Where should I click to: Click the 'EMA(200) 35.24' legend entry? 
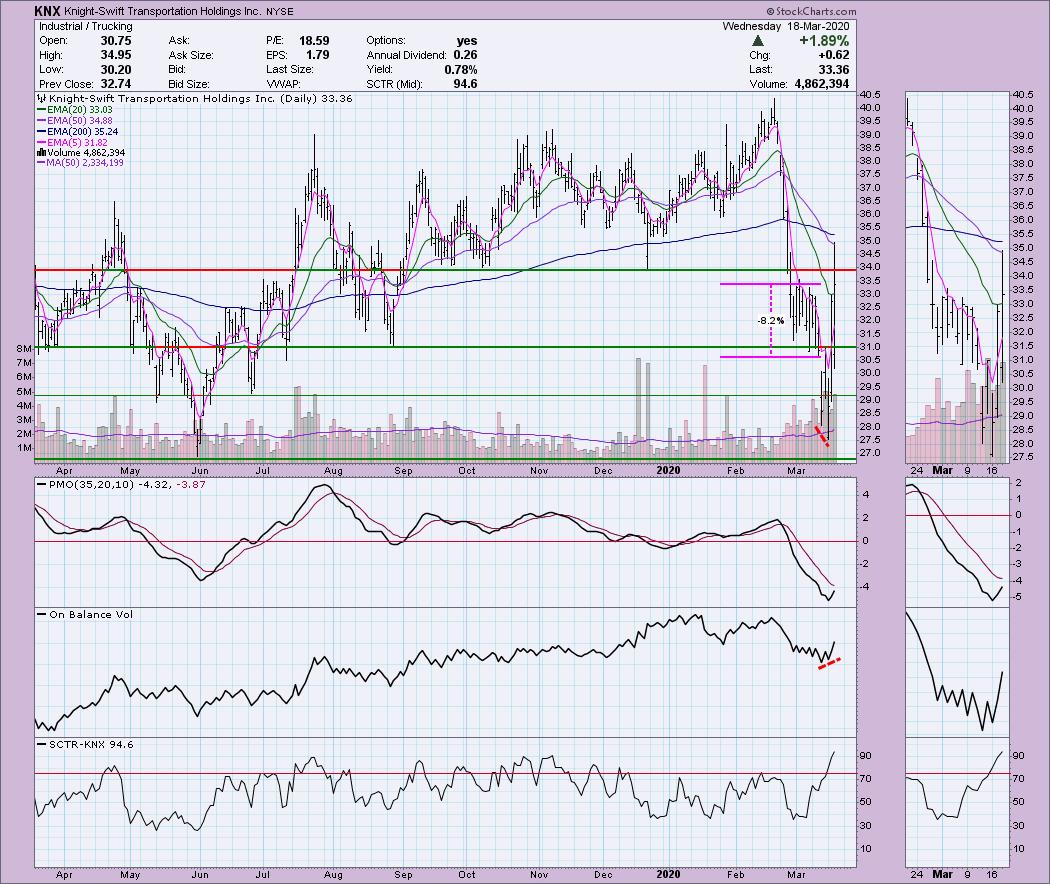(x=82, y=132)
